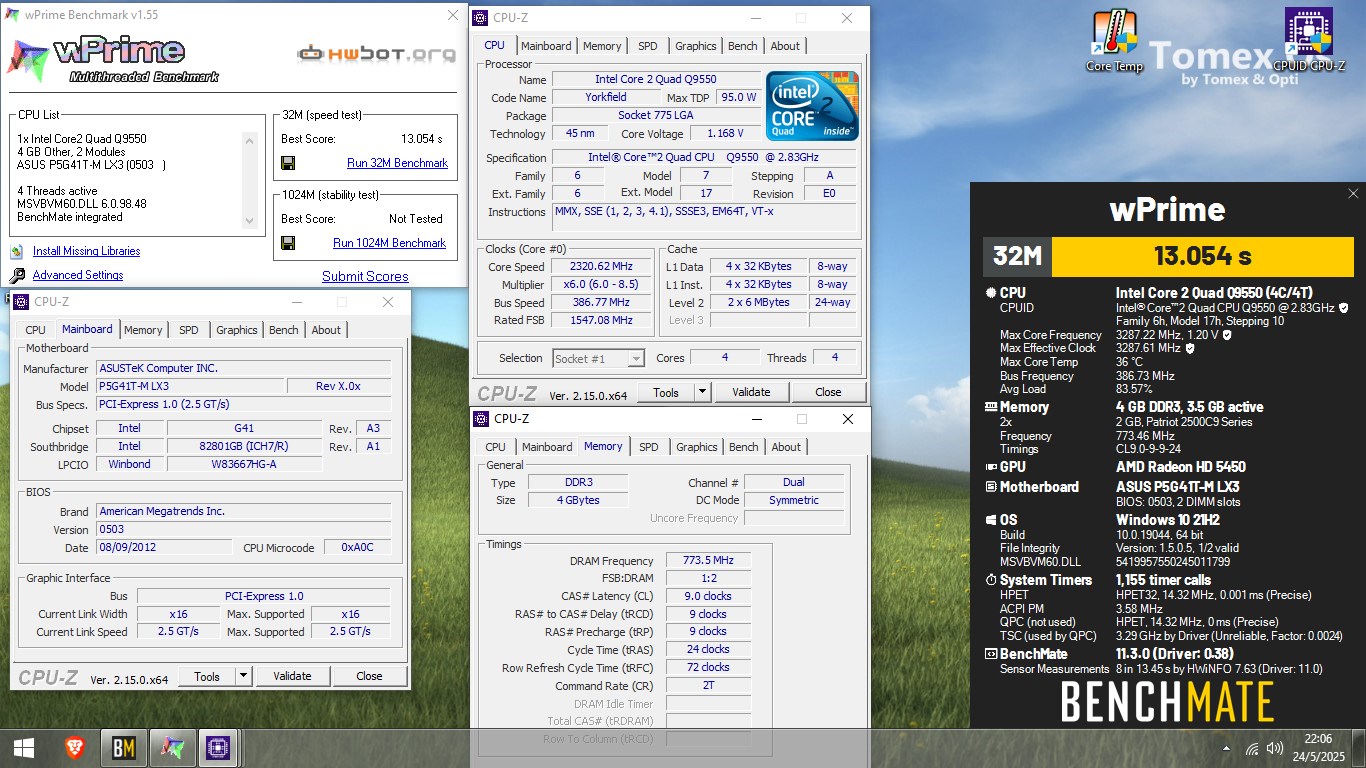Launch the Brave browser from the taskbar
1366x768 pixels.
point(75,747)
